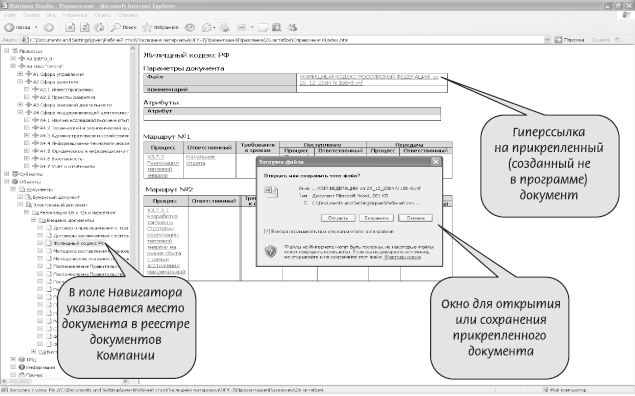Open the address bar dropdown arrow

547,40
